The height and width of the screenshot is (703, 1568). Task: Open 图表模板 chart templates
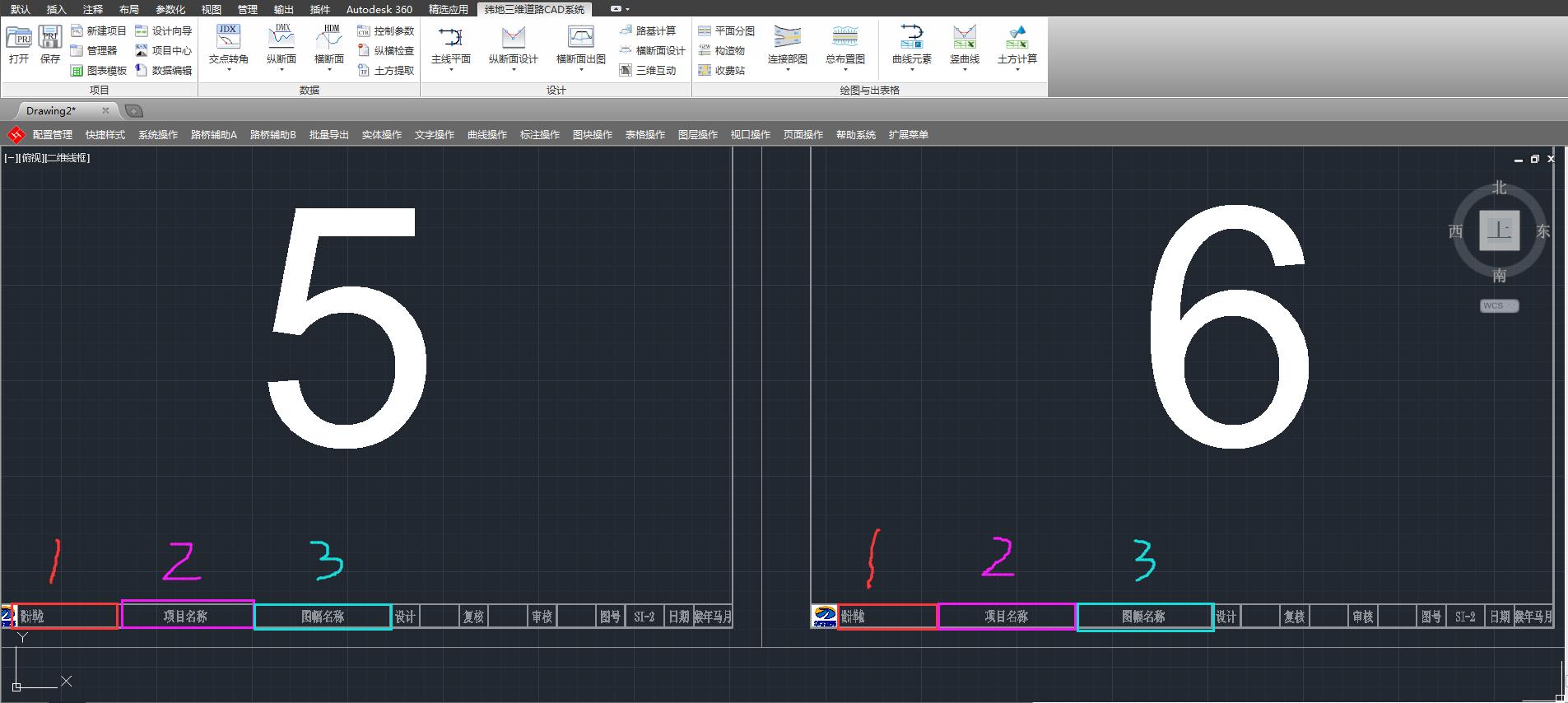(x=99, y=70)
